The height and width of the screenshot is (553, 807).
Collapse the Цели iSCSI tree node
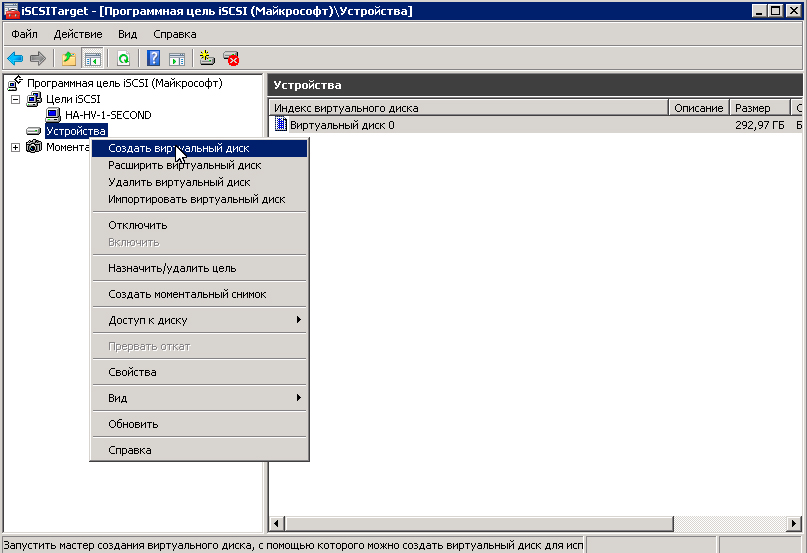(15, 99)
